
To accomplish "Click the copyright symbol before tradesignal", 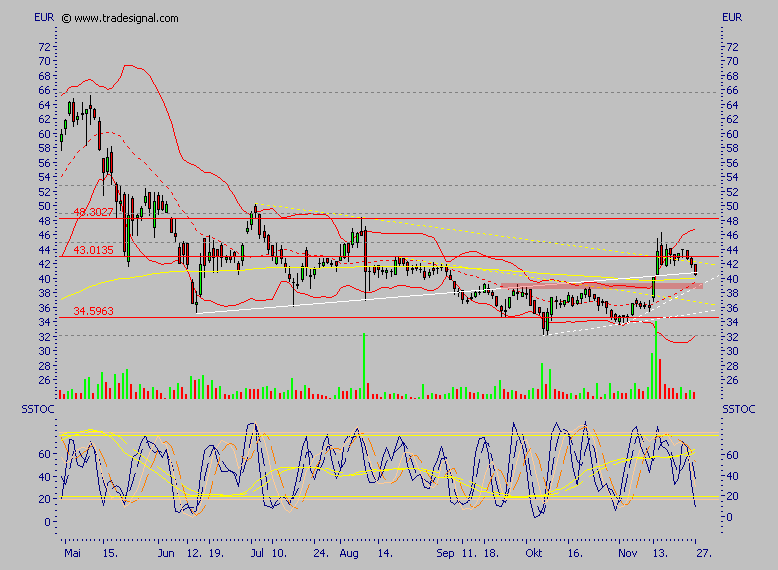I will tap(66, 18).
